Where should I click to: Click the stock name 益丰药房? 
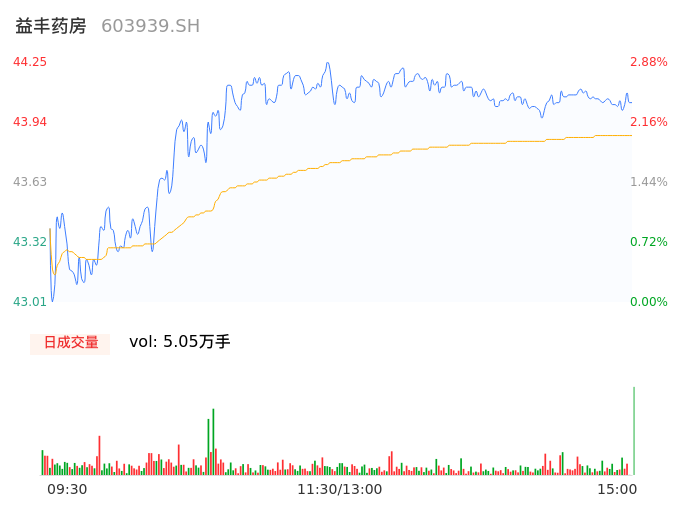coord(51,26)
